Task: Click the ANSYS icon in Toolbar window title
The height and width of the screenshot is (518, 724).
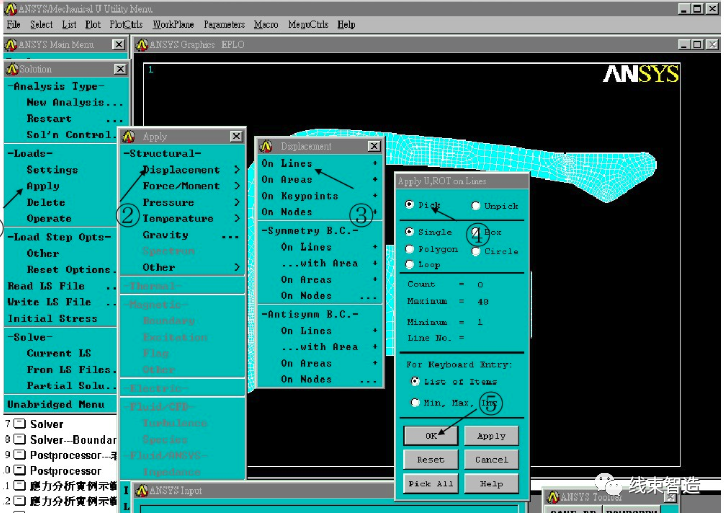Action: [x=553, y=497]
